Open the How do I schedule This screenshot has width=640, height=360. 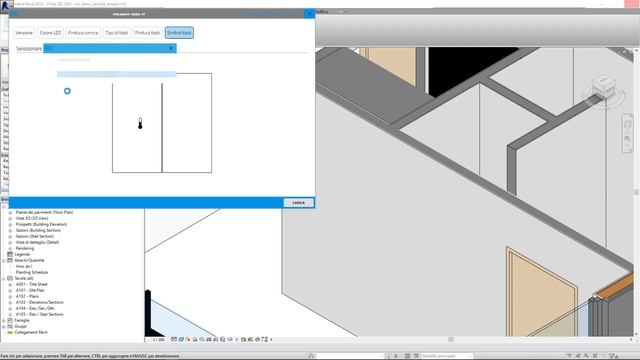[x=24, y=266]
